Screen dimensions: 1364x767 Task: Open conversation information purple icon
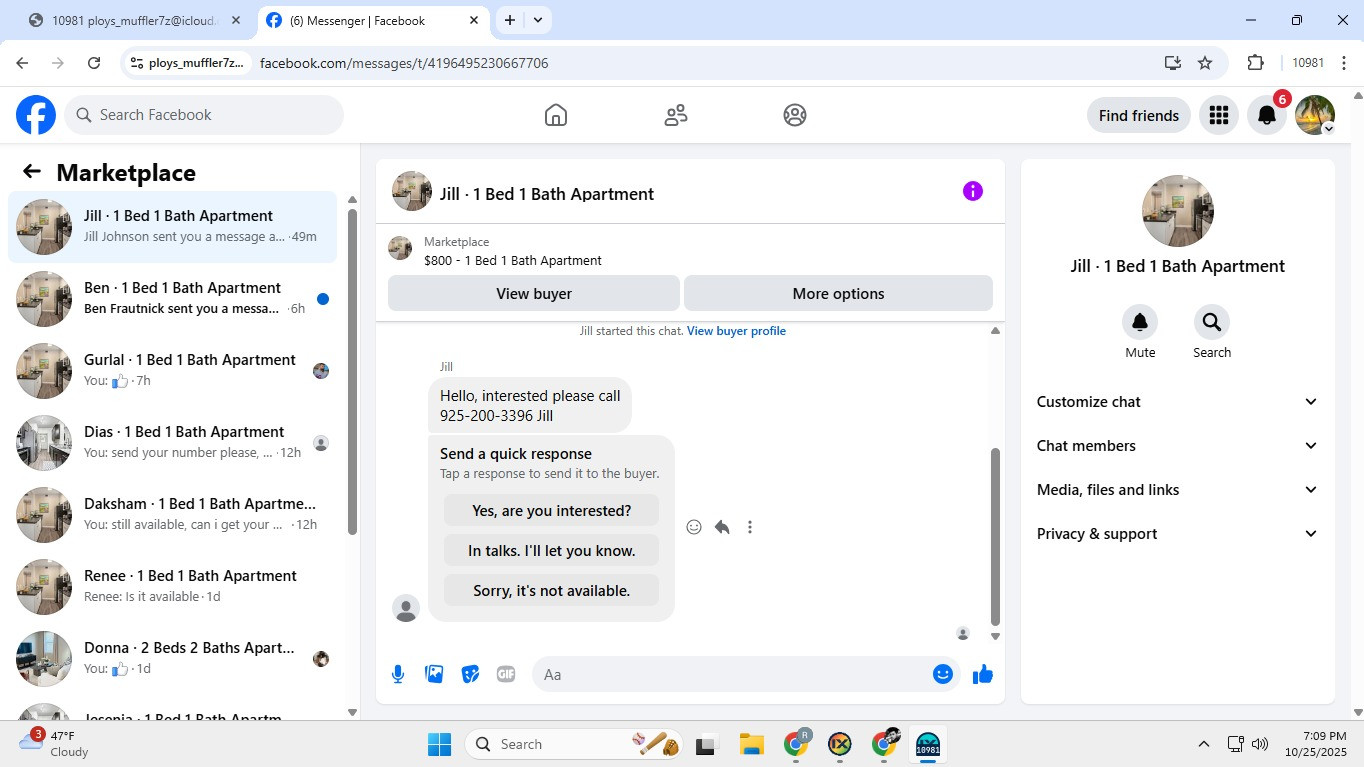tap(973, 191)
